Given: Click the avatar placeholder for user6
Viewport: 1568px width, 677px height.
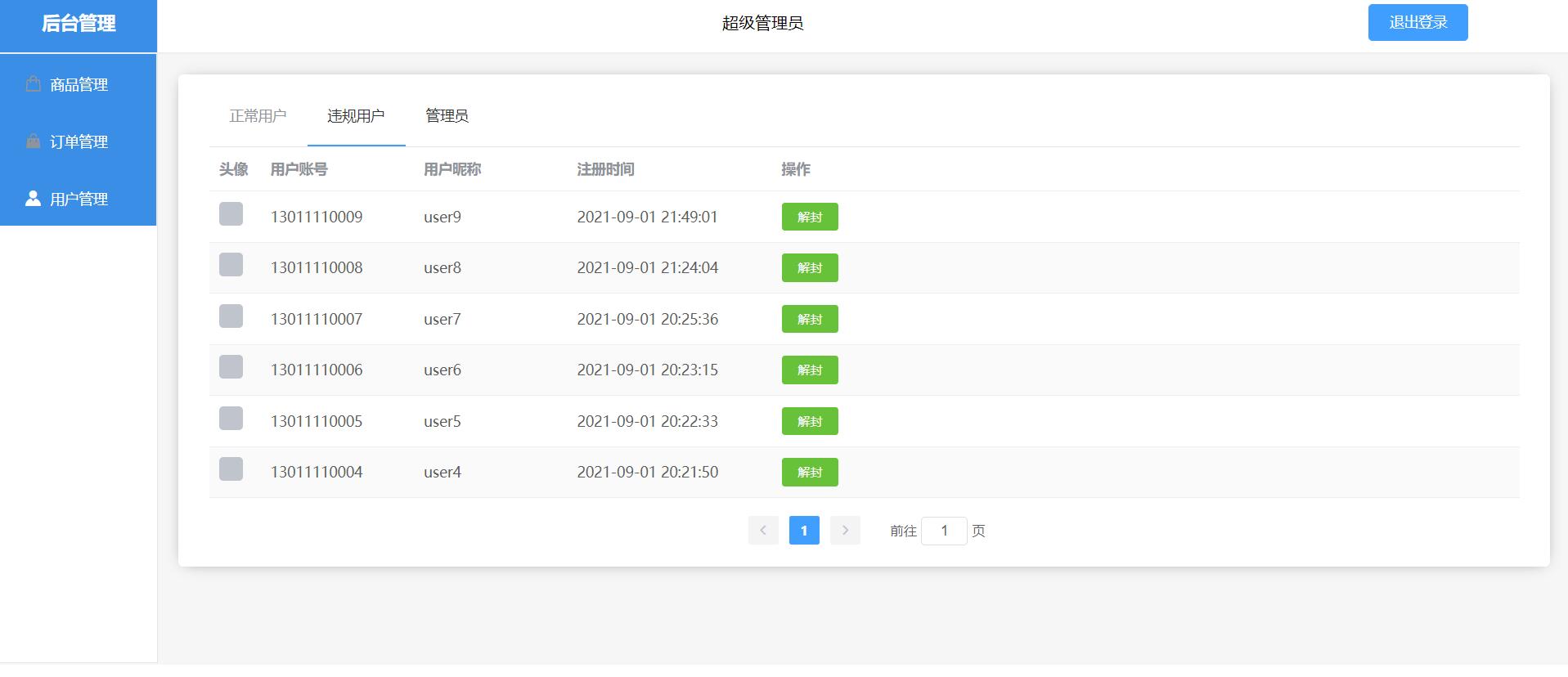Looking at the screenshot, I should coord(231,367).
